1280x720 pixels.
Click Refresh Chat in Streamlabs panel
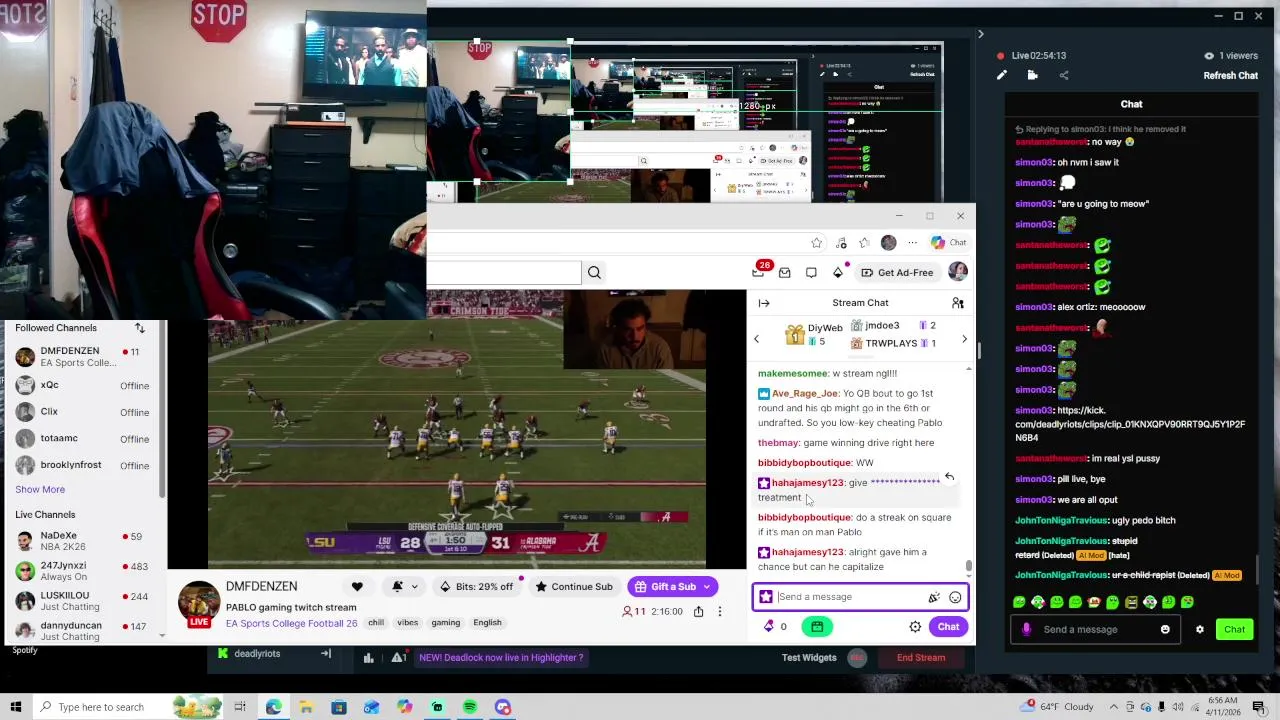[x=1230, y=75]
